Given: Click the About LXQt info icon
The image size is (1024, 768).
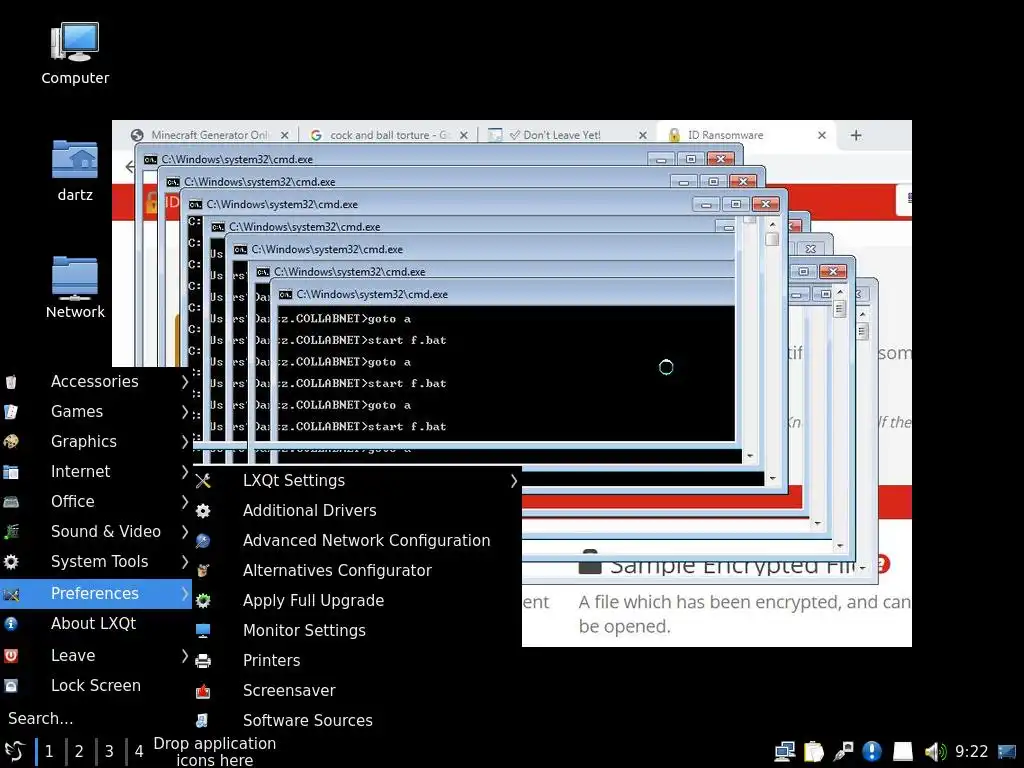Looking at the screenshot, I should pyautogui.click(x=11, y=624).
